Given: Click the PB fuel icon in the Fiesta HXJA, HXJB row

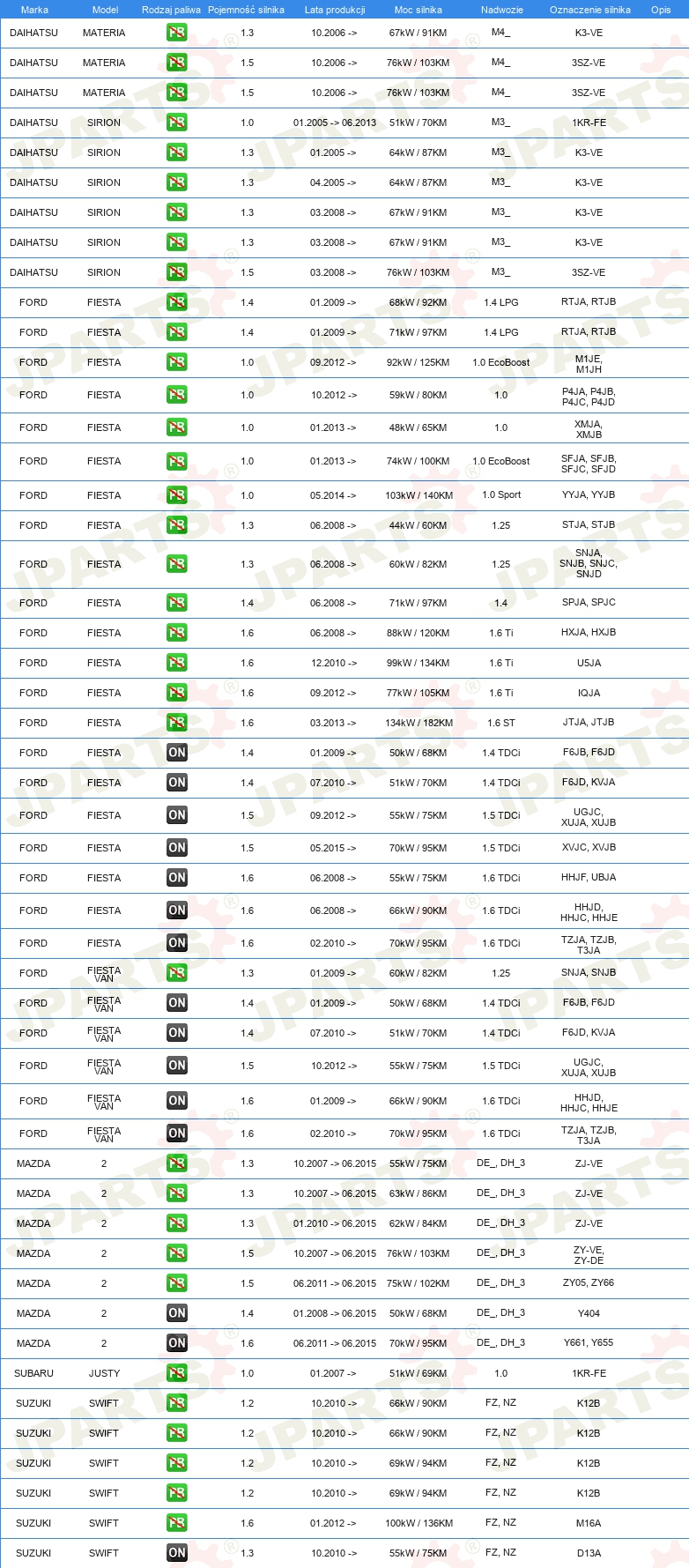Looking at the screenshot, I should [176, 633].
